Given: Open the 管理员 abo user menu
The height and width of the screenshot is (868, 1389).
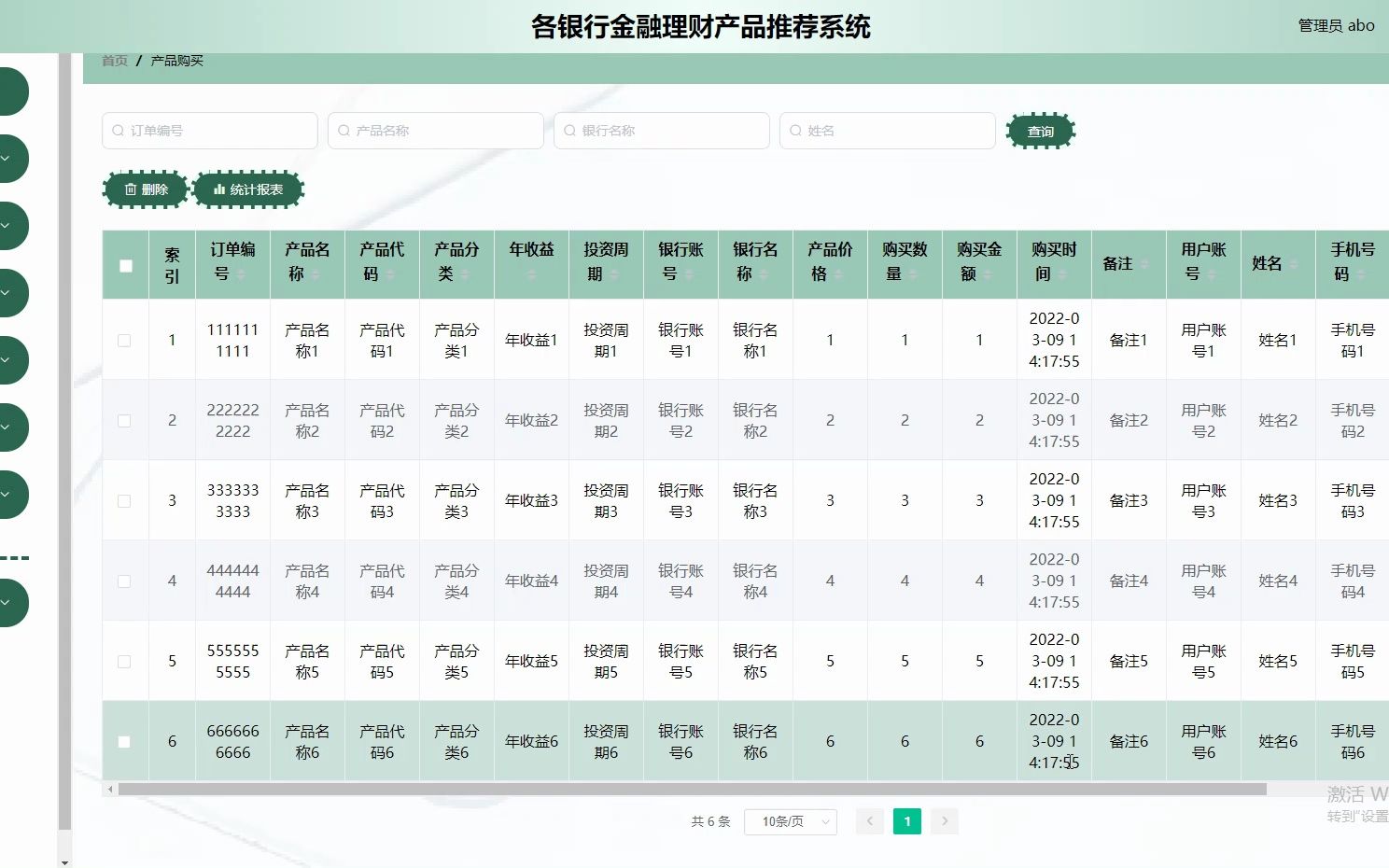Looking at the screenshot, I should (x=1336, y=25).
